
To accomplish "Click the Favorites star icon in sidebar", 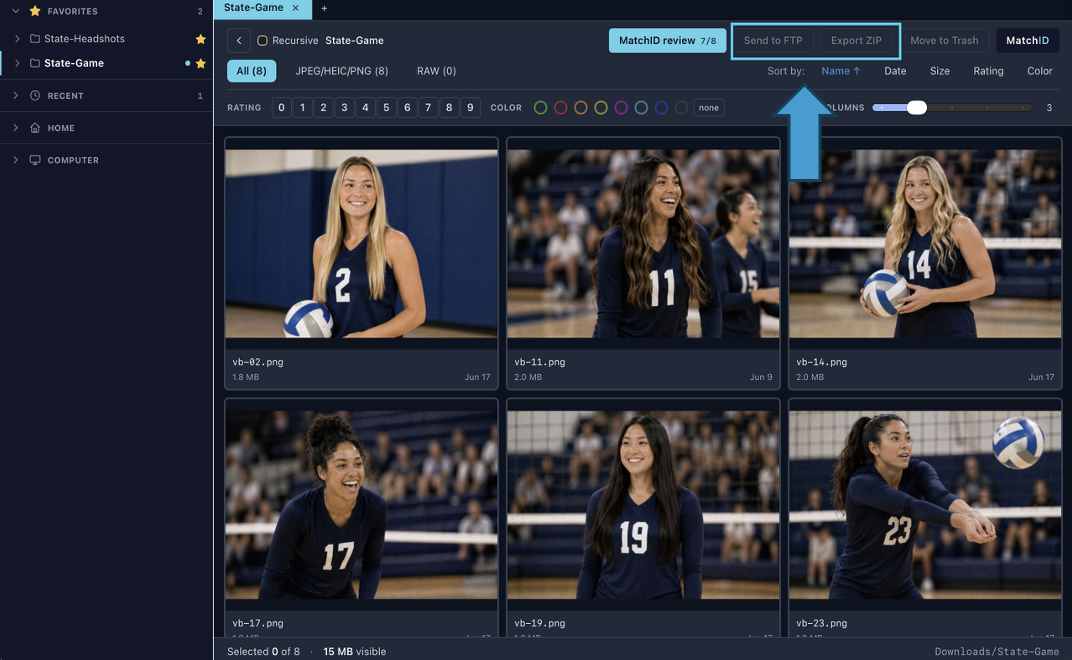I will [35, 11].
